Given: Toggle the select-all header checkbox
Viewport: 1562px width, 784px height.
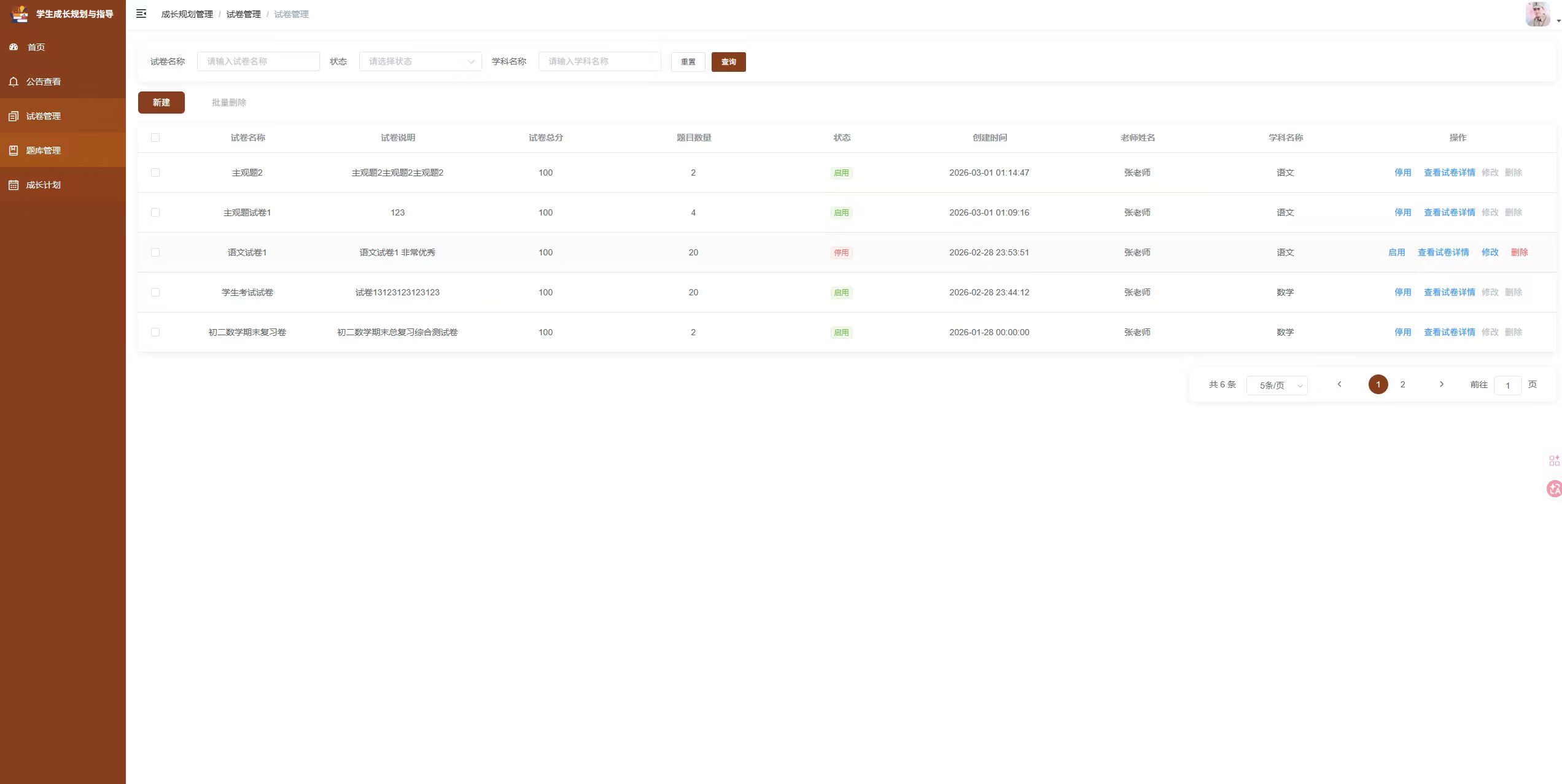Looking at the screenshot, I should point(155,138).
